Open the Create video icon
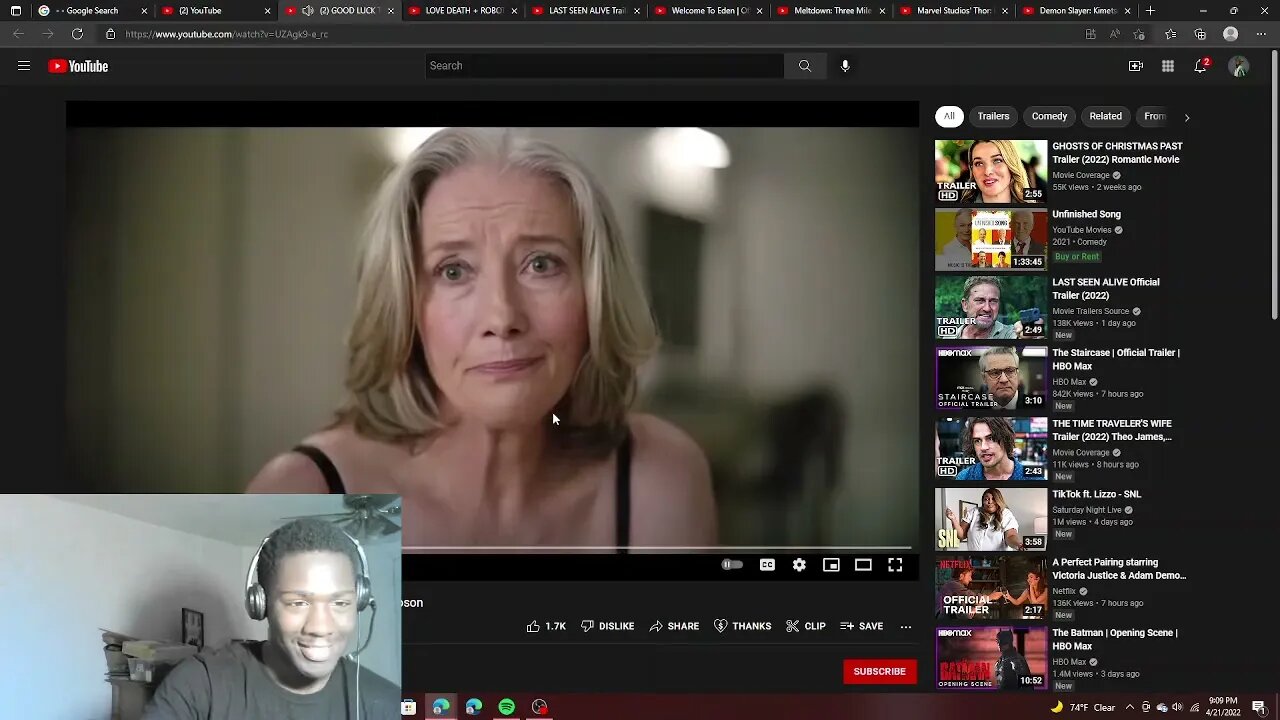This screenshot has height=720, width=1280. click(1136, 66)
